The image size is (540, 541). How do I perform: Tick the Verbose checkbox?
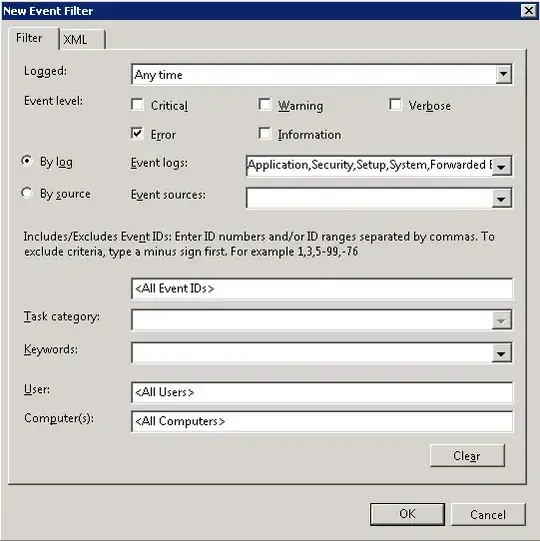pos(395,105)
